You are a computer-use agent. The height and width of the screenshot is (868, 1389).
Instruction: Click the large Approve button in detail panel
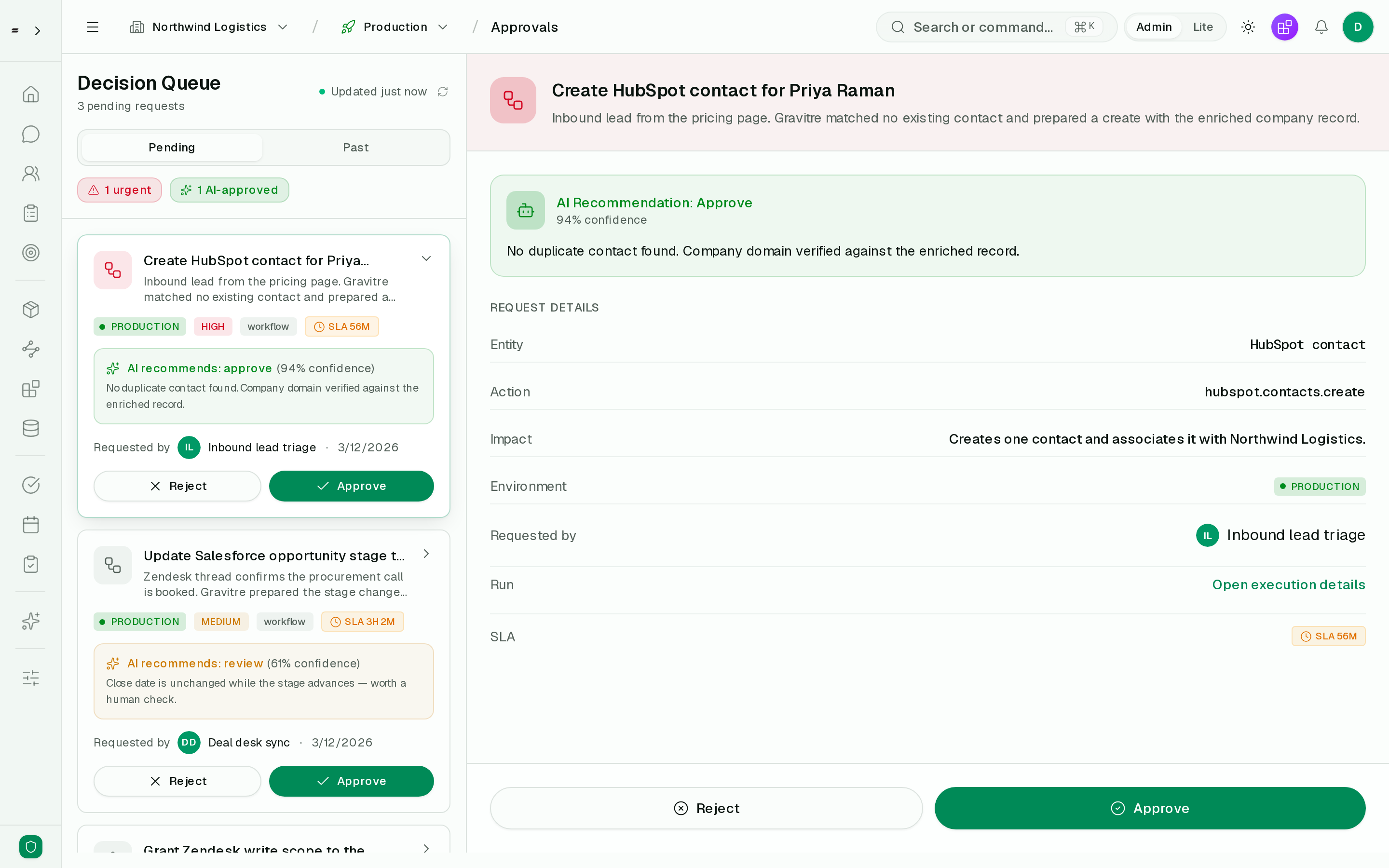[x=1150, y=808]
